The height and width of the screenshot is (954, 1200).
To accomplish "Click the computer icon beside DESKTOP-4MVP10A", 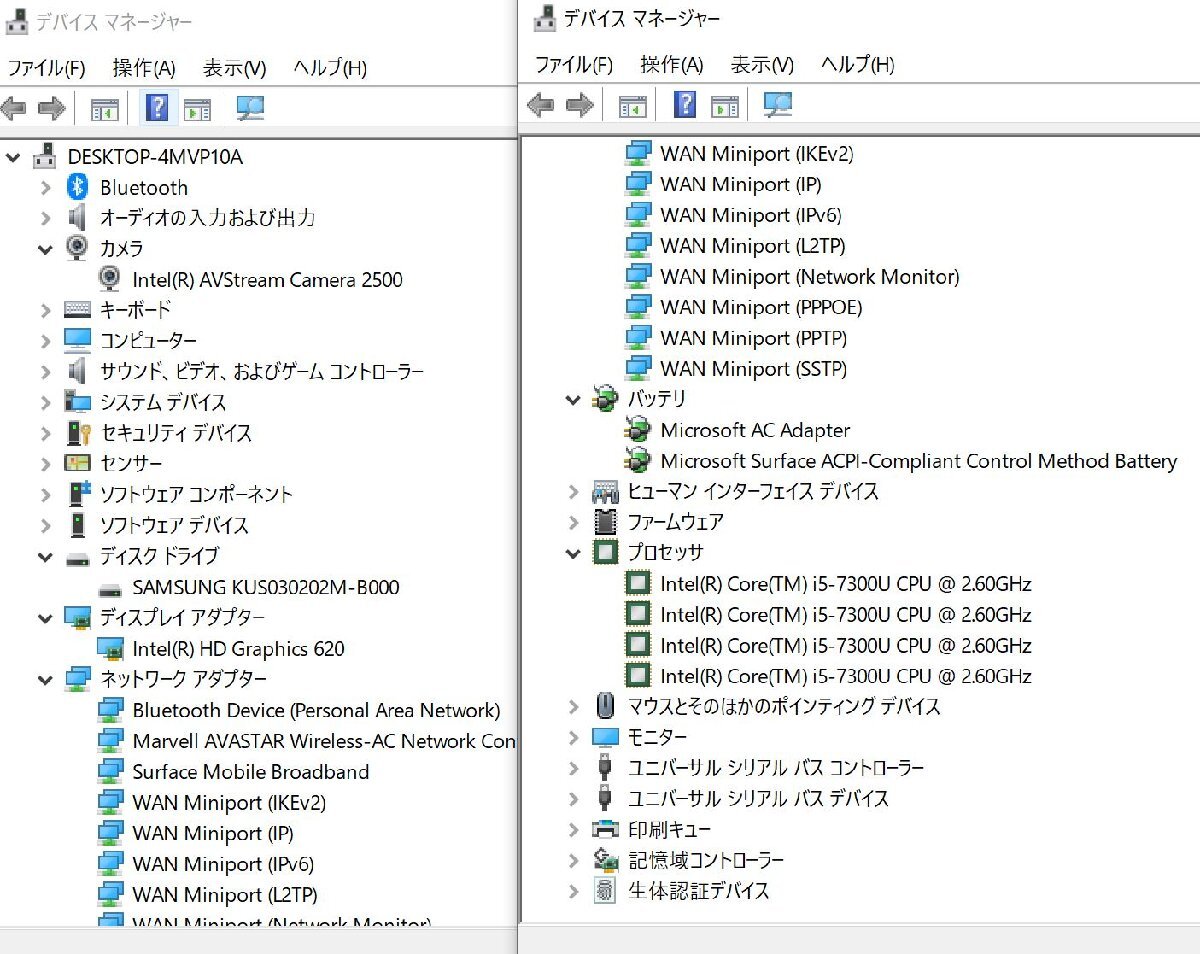I will [45, 156].
